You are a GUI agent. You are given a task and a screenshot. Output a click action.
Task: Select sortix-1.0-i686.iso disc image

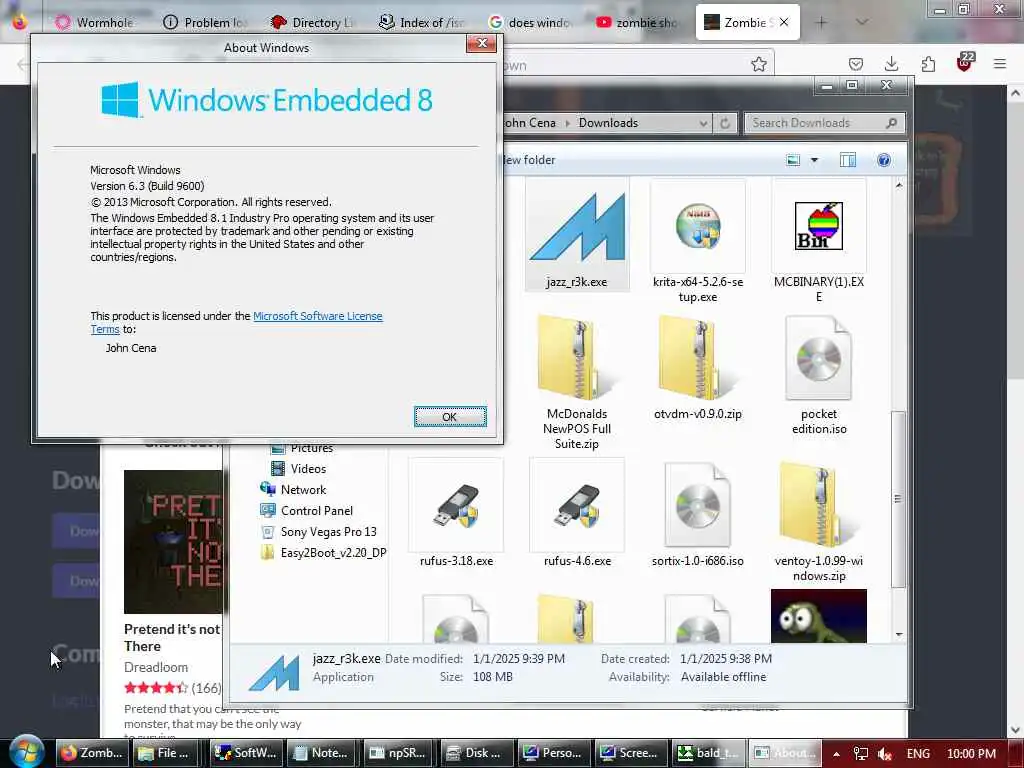click(697, 504)
